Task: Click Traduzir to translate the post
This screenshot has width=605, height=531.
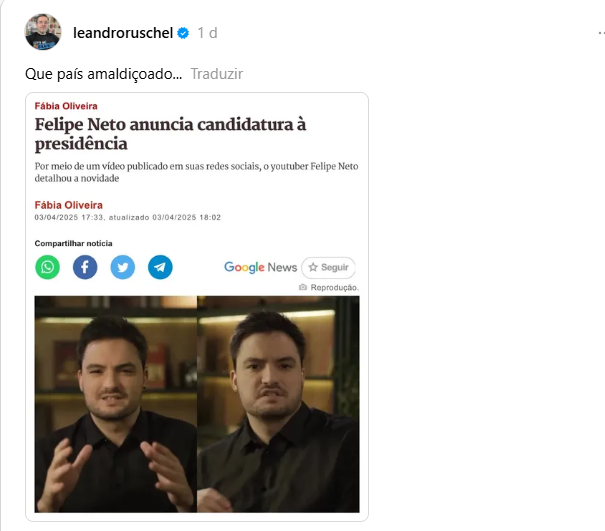Action: click(x=217, y=74)
